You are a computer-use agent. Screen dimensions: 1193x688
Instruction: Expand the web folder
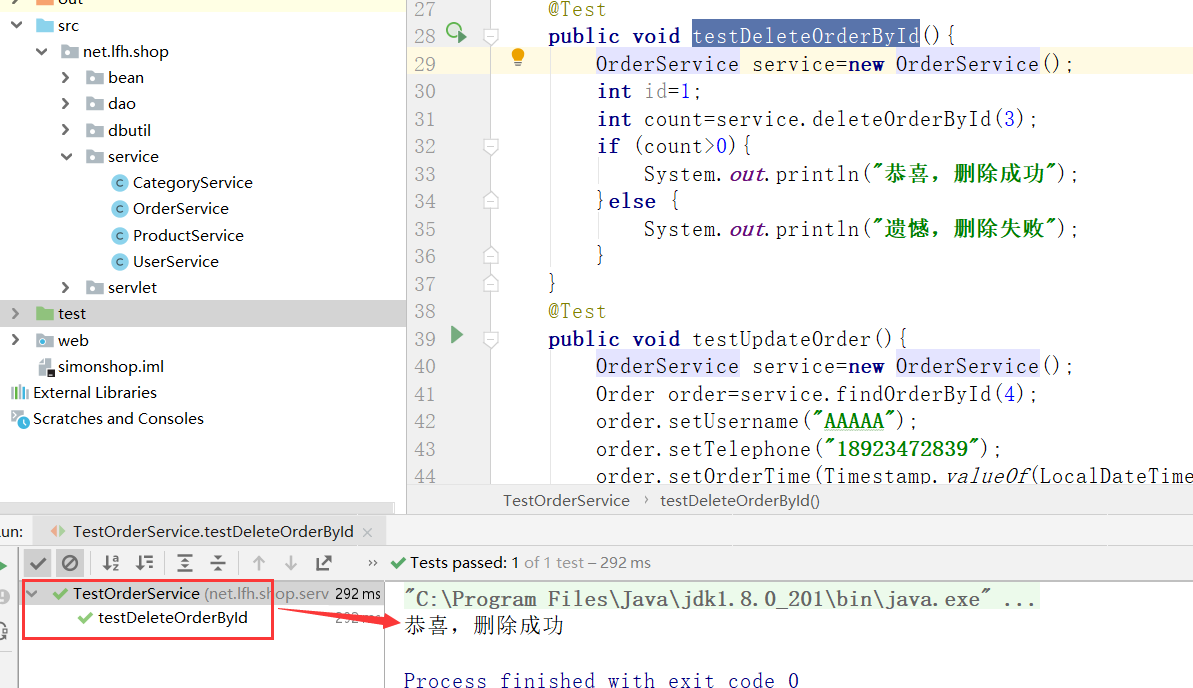click(x=15, y=340)
